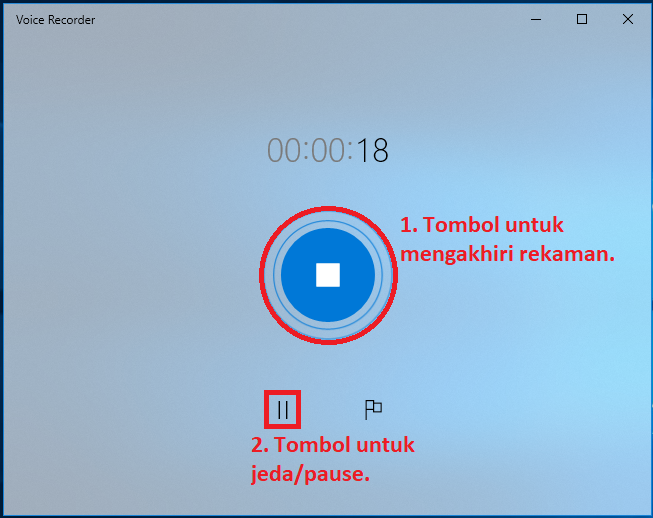Stop the recording with the blue button

328,275
